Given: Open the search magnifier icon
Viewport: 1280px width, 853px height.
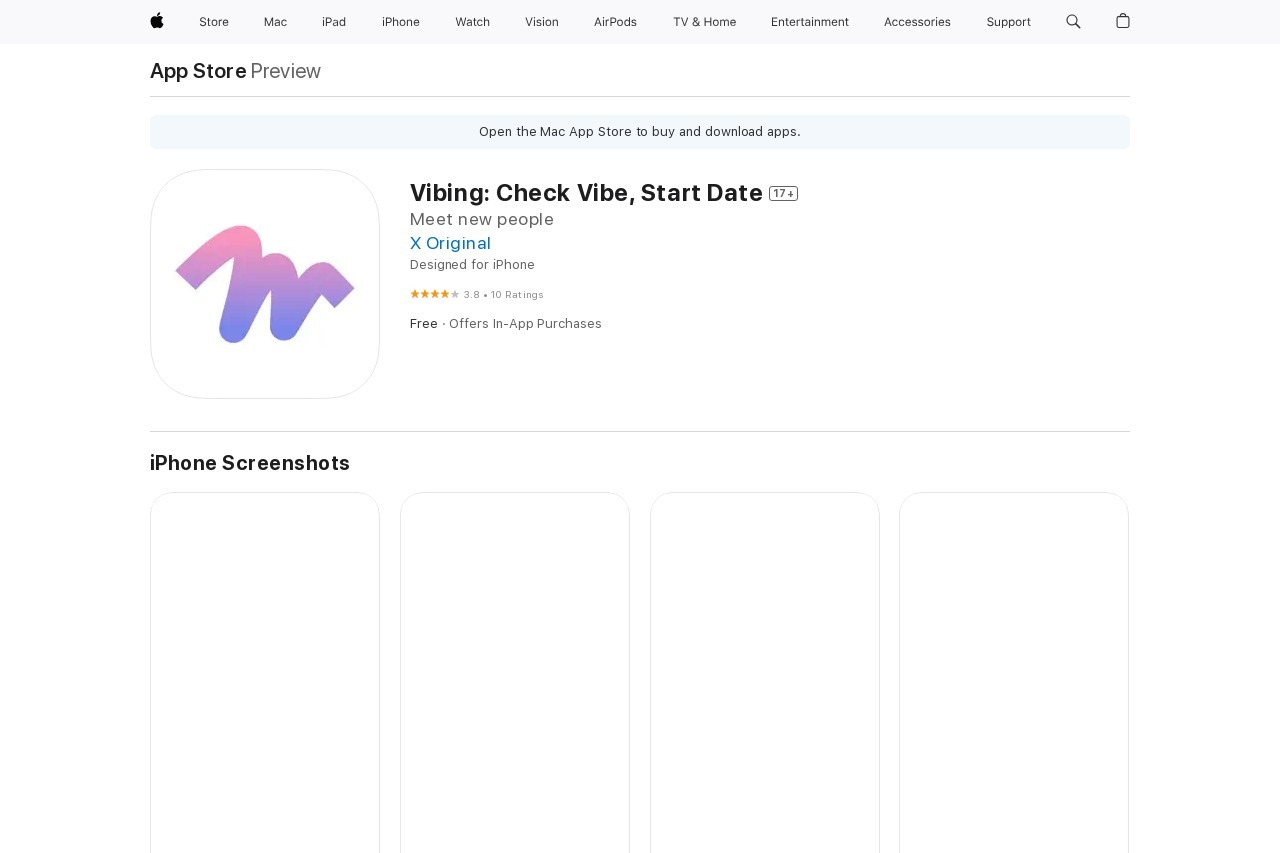Looking at the screenshot, I should [x=1073, y=21].
